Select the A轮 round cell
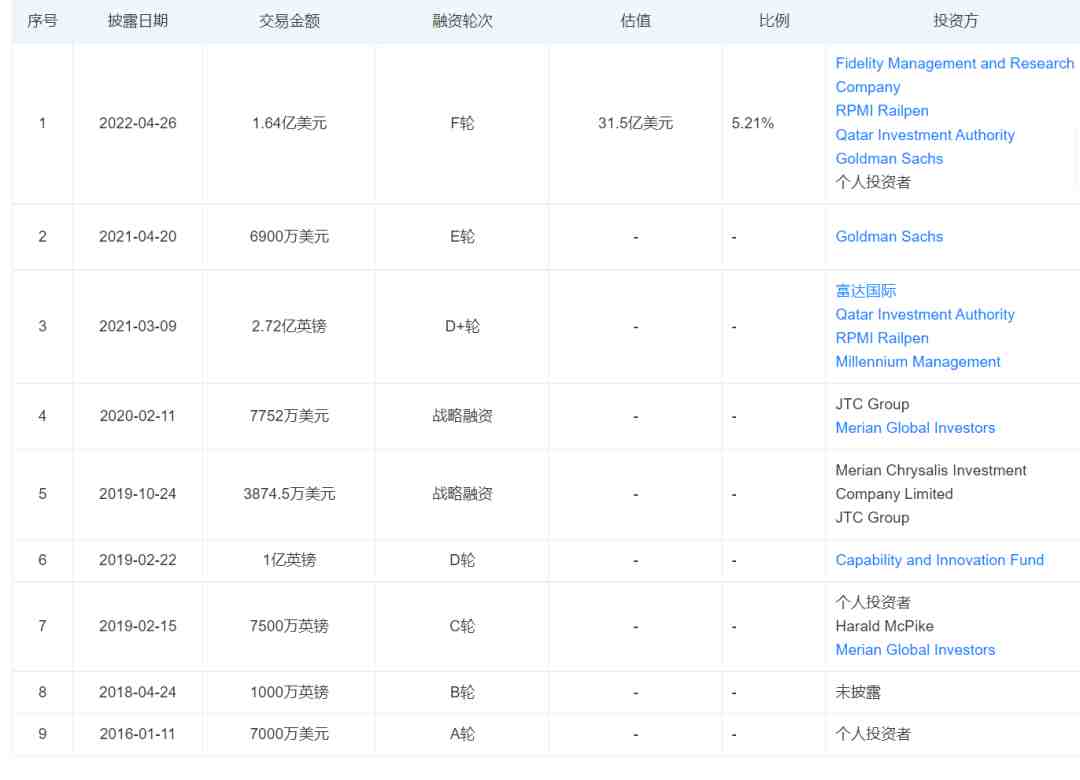The height and width of the screenshot is (780, 1080). [462, 735]
